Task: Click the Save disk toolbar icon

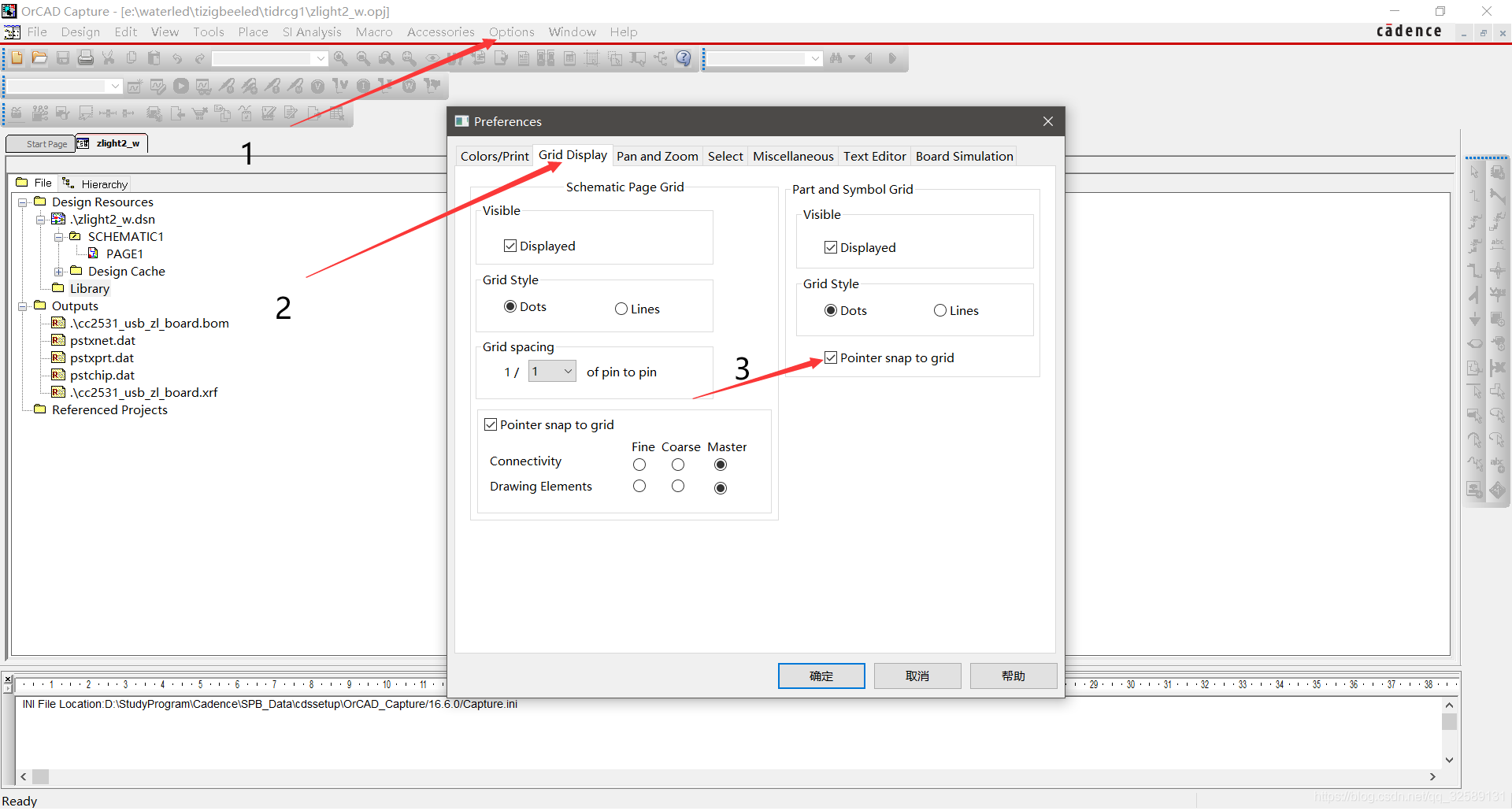Action: [x=63, y=58]
